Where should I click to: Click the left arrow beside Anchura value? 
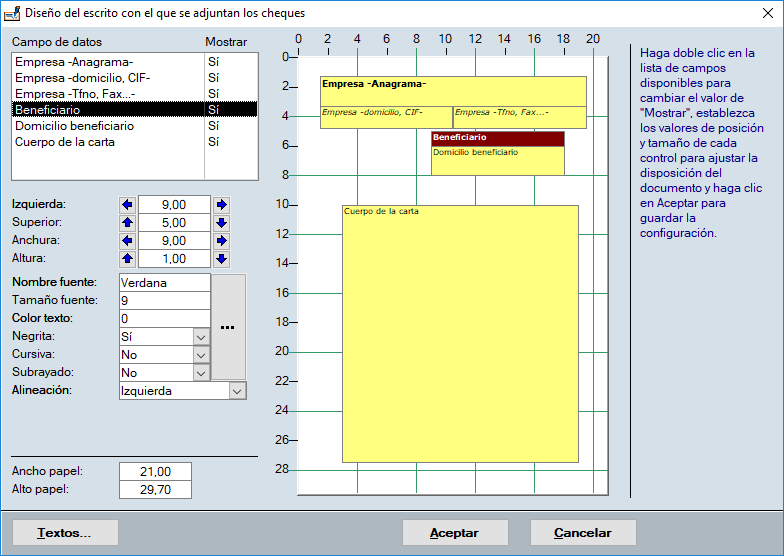pos(128,240)
